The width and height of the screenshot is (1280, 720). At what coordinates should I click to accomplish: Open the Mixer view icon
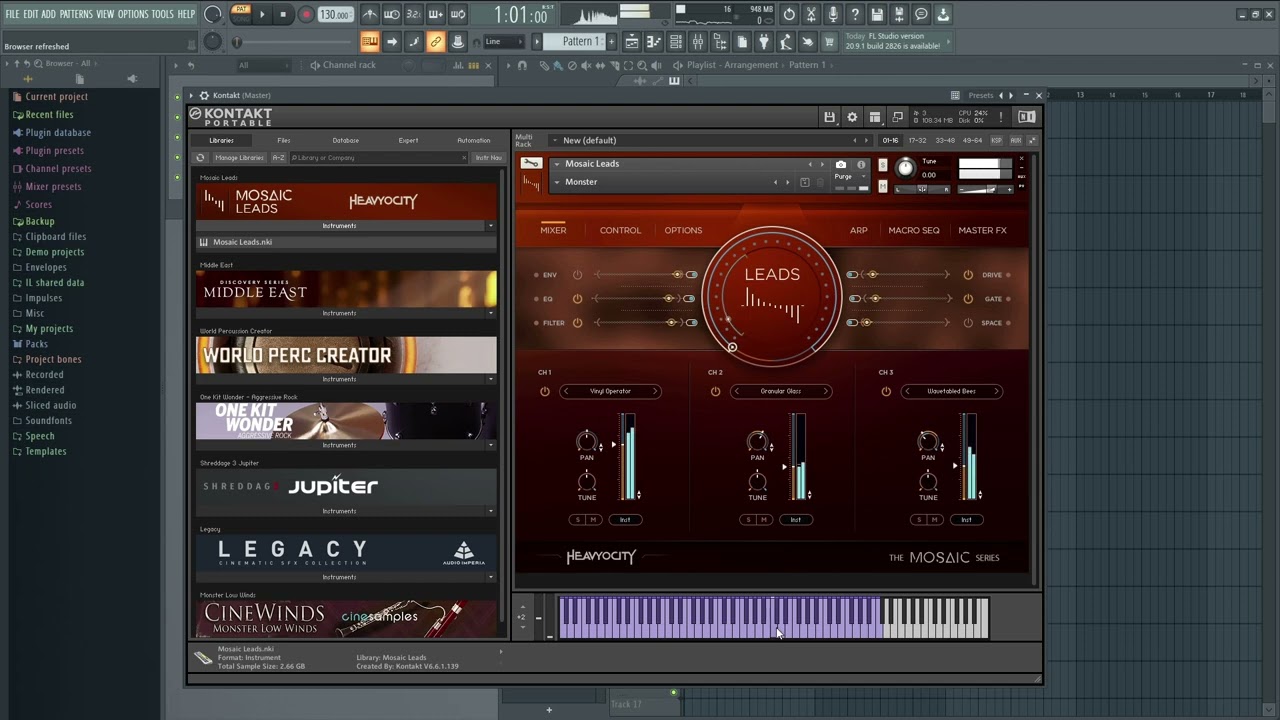(698, 42)
